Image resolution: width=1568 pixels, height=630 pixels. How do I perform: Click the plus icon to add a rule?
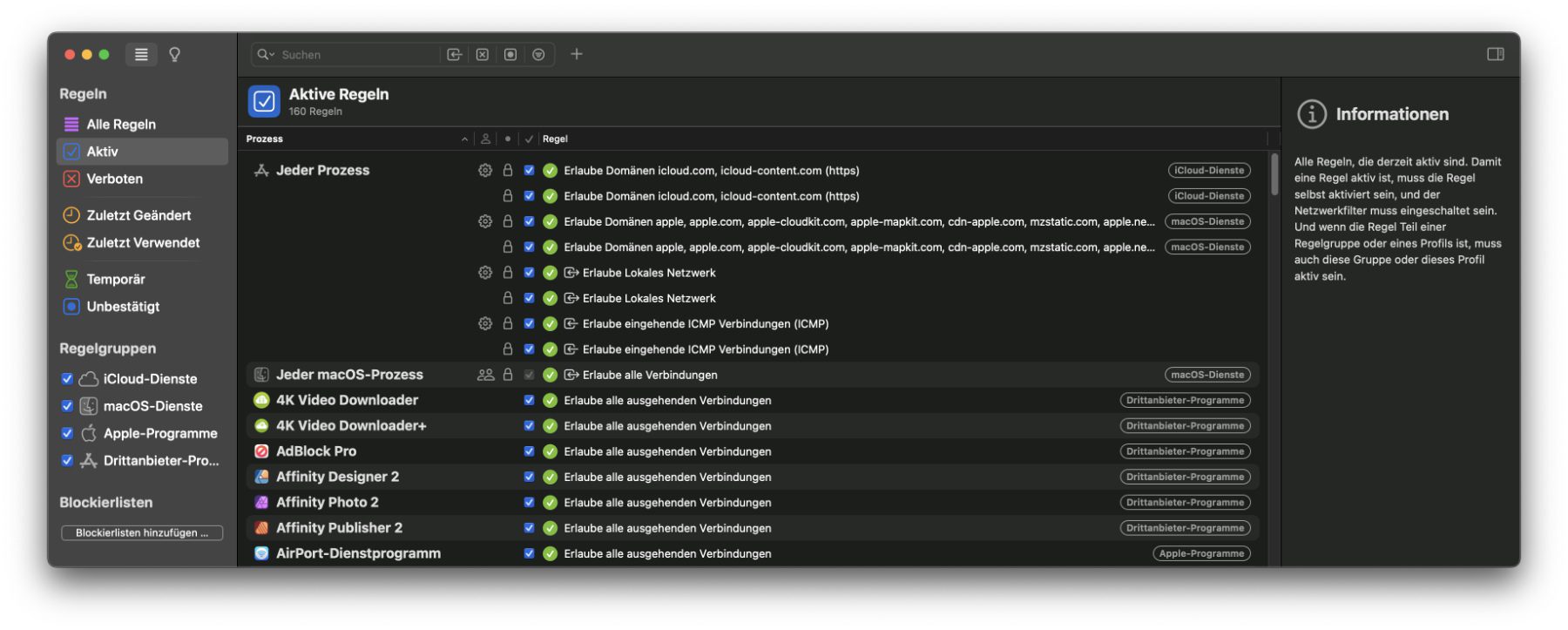pos(577,54)
